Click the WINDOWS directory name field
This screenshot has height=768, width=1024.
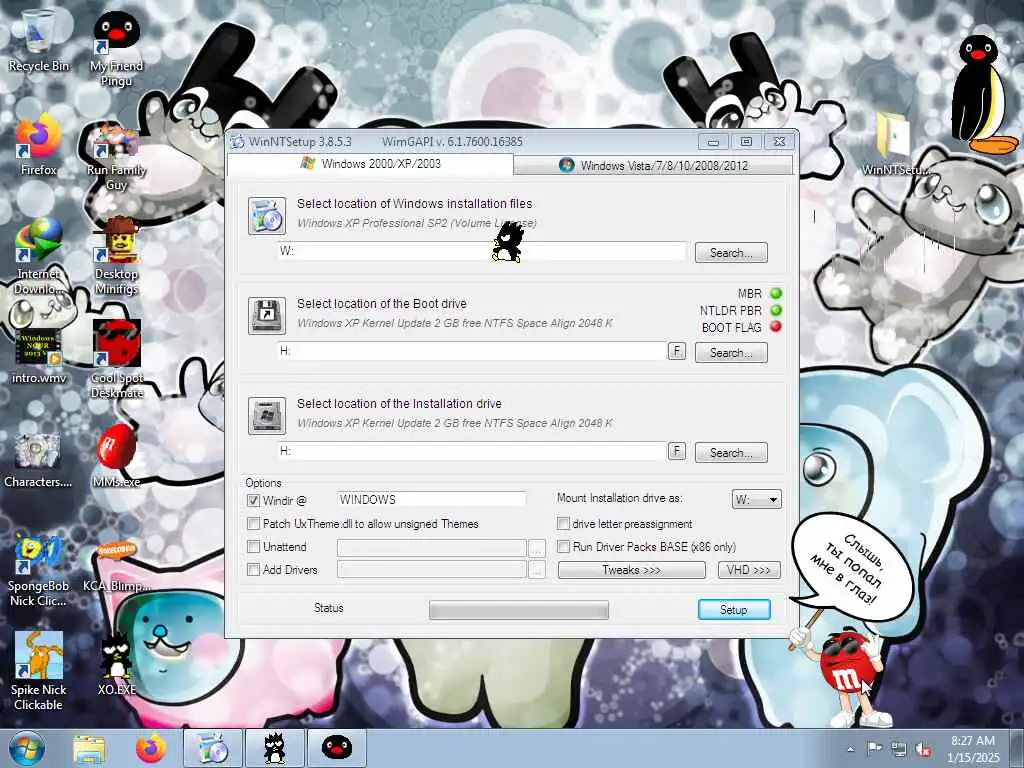(x=431, y=500)
